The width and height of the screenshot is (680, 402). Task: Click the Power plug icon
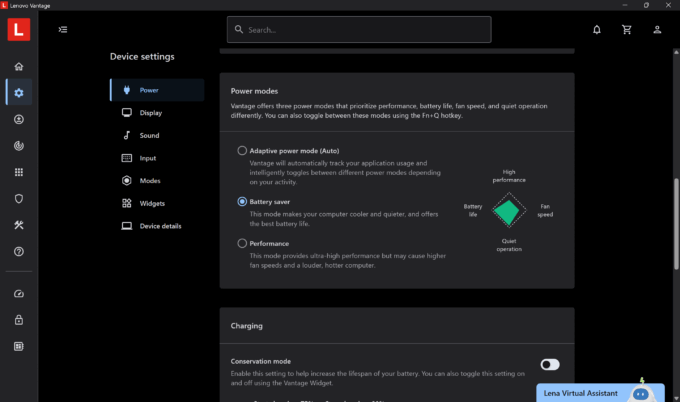click(x=127, y=90)
